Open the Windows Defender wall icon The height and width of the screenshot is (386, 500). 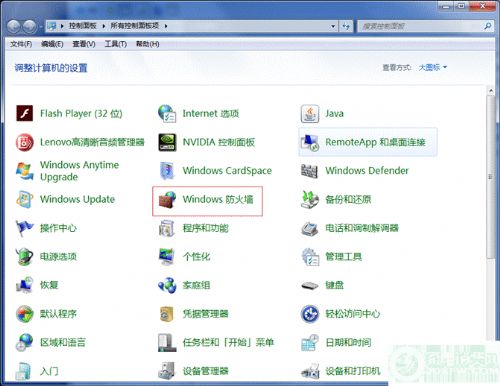(x=310, y=171)
